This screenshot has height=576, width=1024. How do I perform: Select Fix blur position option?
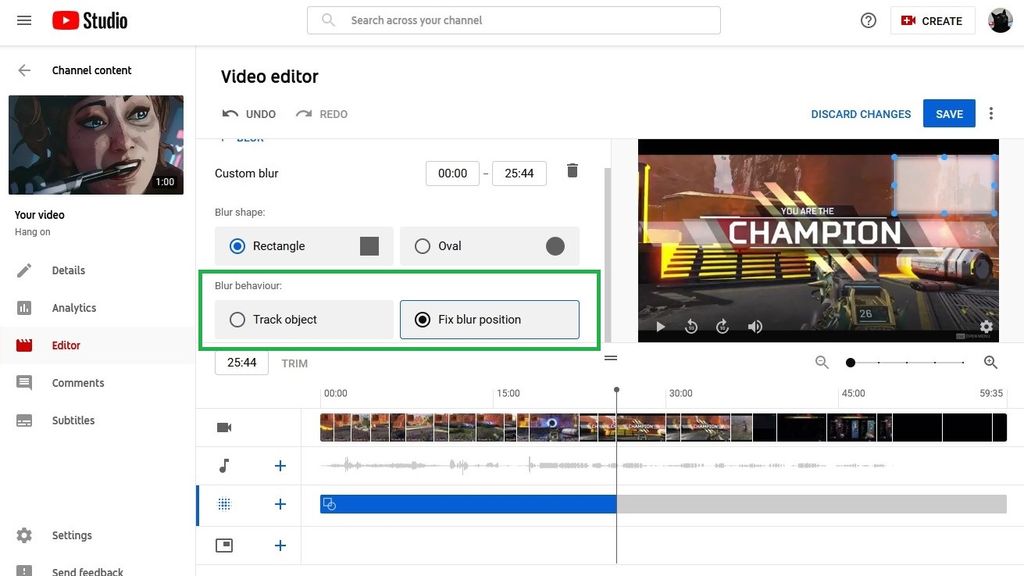pyautogui.click(x=421, y=319)
